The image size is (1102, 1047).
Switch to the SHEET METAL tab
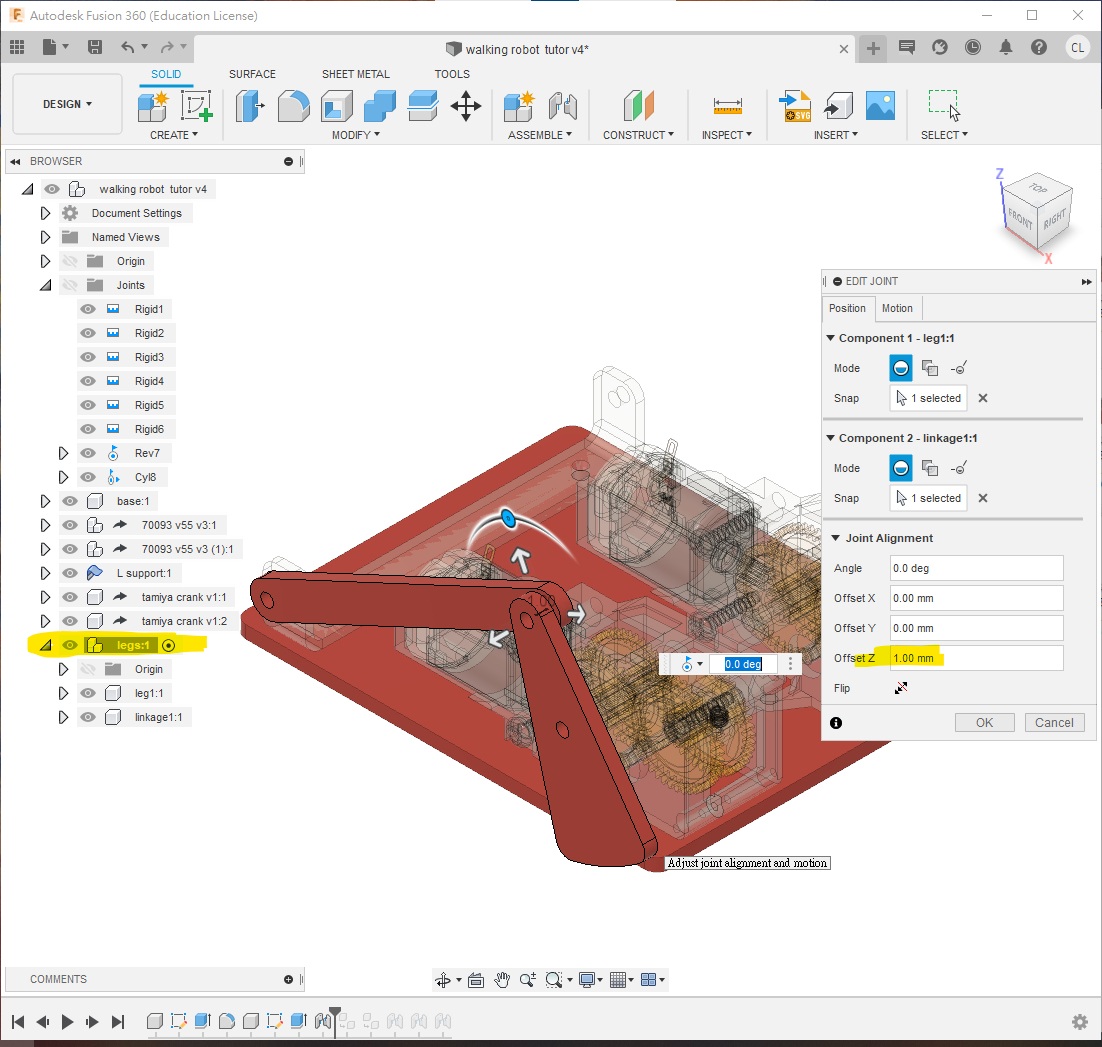tap(356, 74)
